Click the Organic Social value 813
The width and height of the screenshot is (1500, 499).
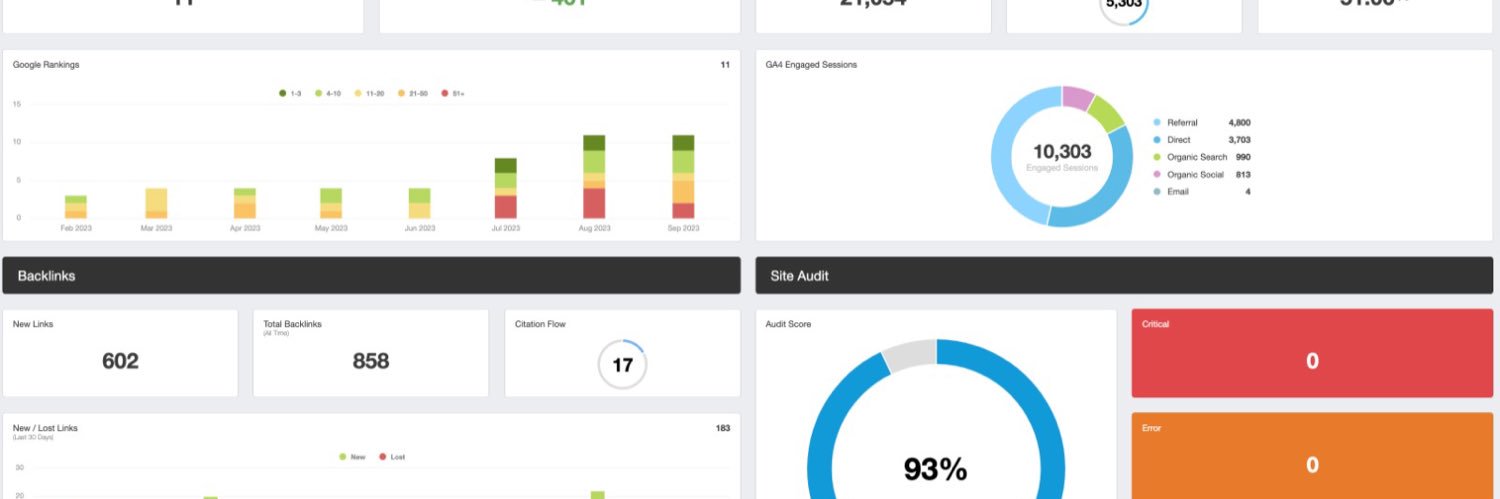pyautogui.click(x=1243, y=174)
